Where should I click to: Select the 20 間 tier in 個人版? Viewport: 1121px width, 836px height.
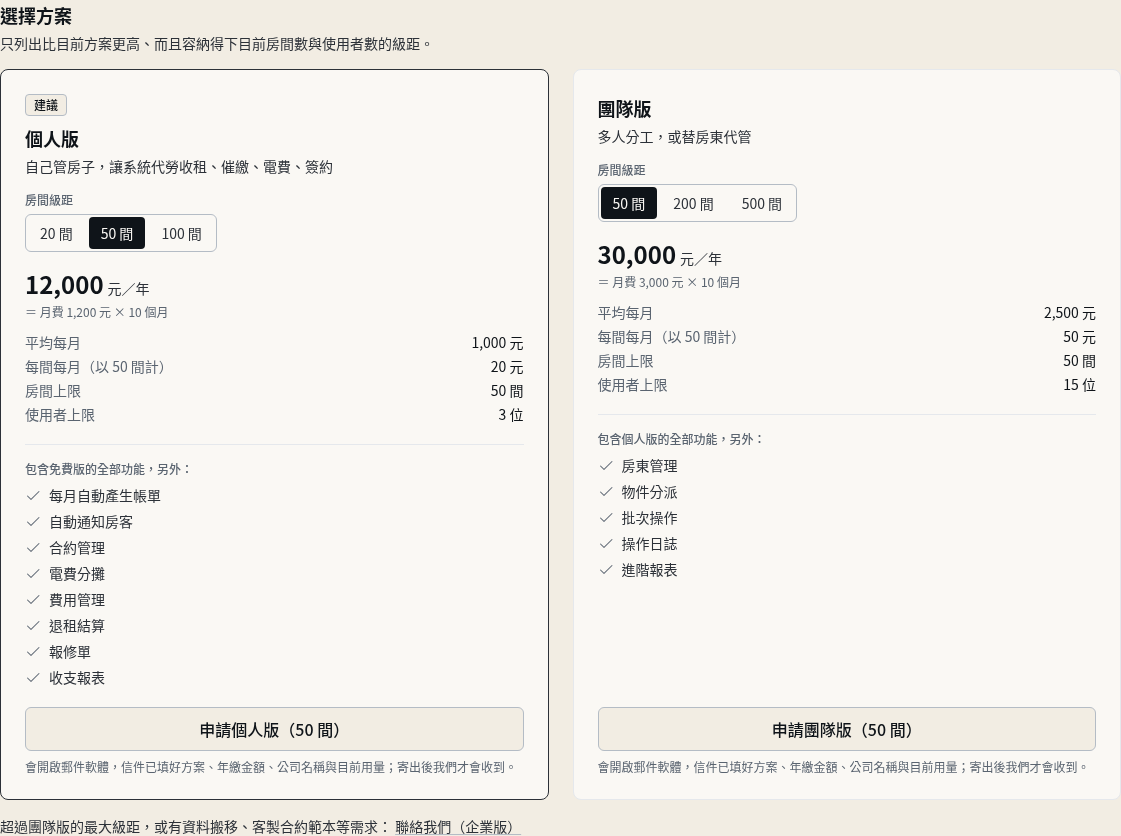[x=56, y=233]
